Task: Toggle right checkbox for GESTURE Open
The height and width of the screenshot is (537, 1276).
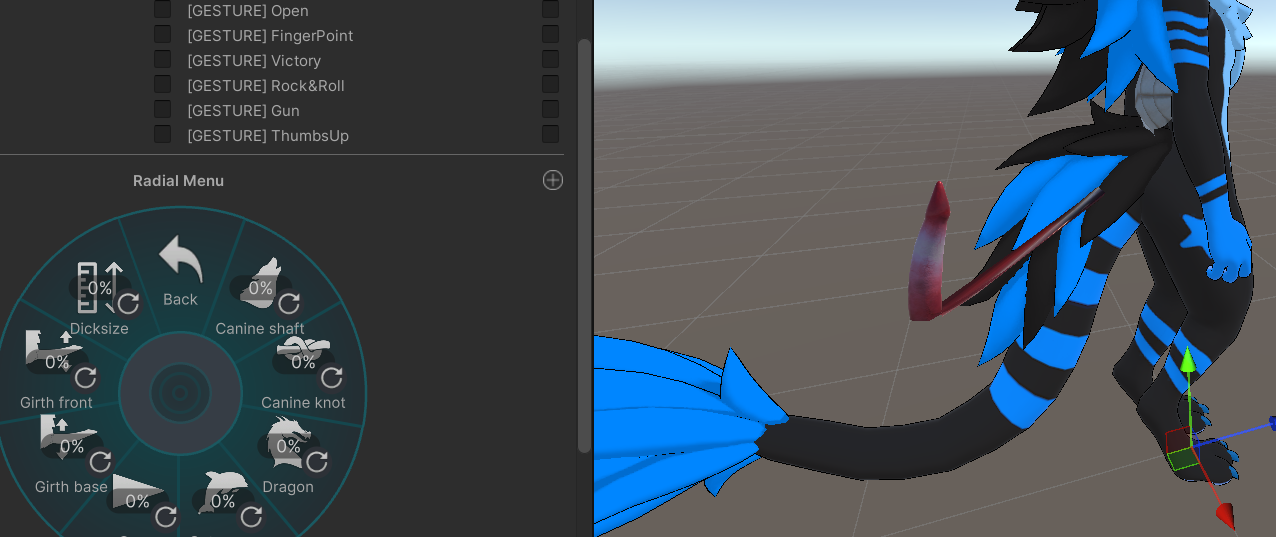Action: (x=550, y=10)
